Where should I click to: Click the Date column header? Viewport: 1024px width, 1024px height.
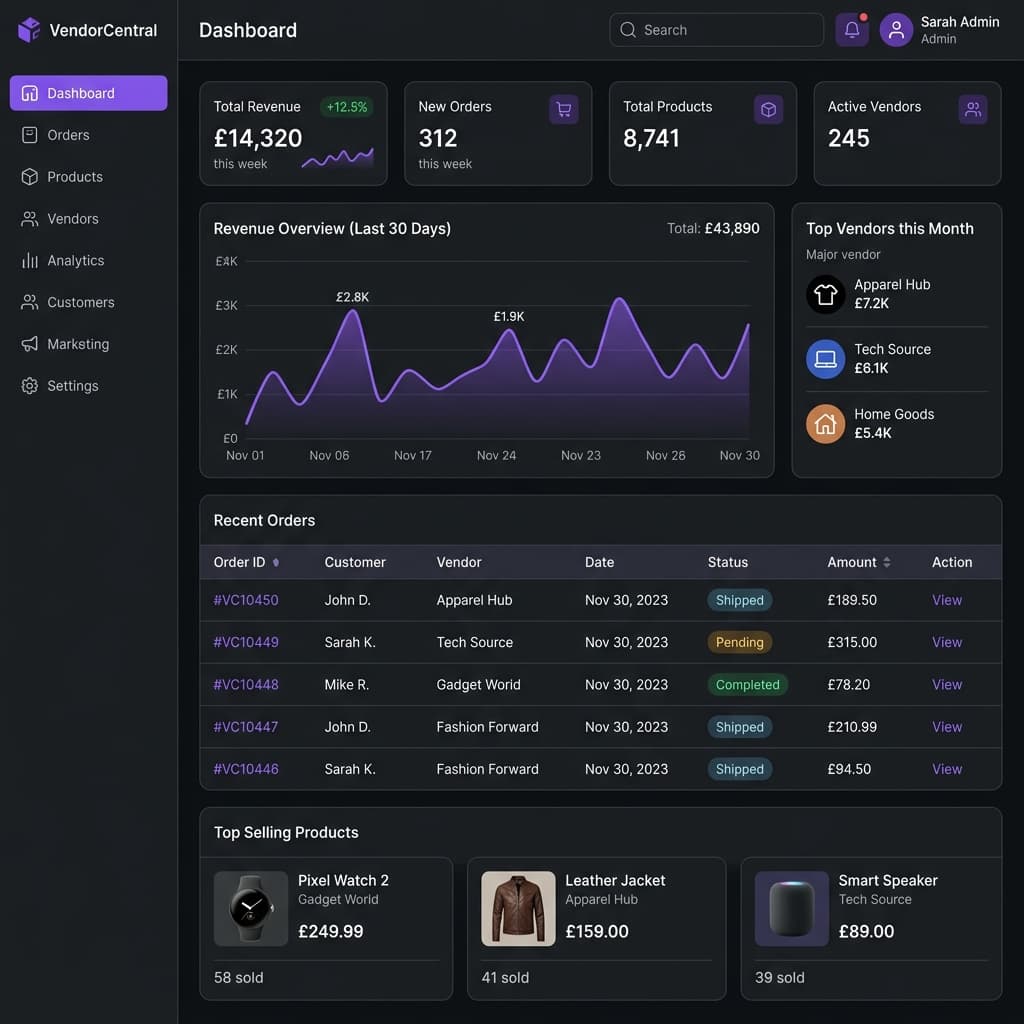pos(599,562)
